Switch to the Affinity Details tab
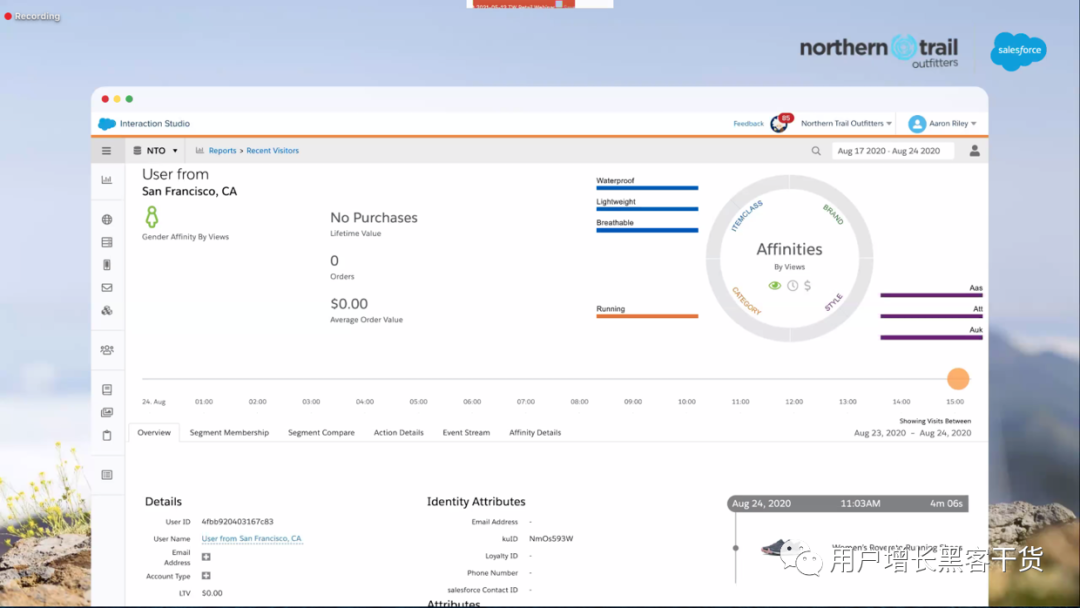 (535, 432)
